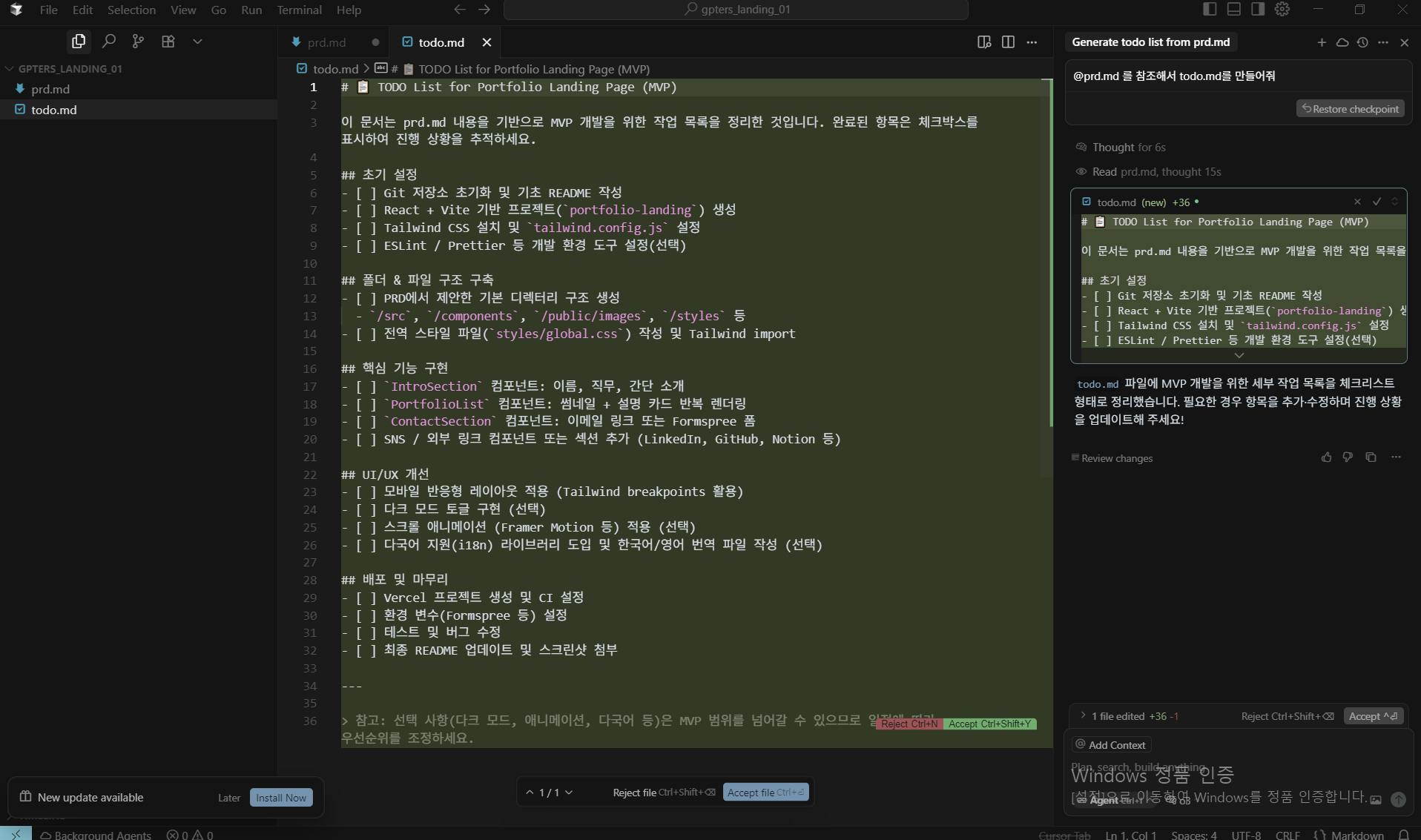1421x840 pixels.
Task: Open the Explorer files view icon
Action: pos(79,42)
